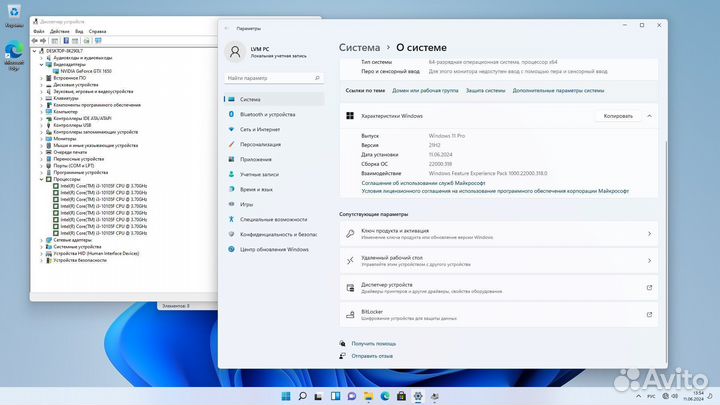Image resolution: width=720 pixels, height=405 pixels.
Task: Select Порты (COM и LPT) category
Action: coord(73,166)
